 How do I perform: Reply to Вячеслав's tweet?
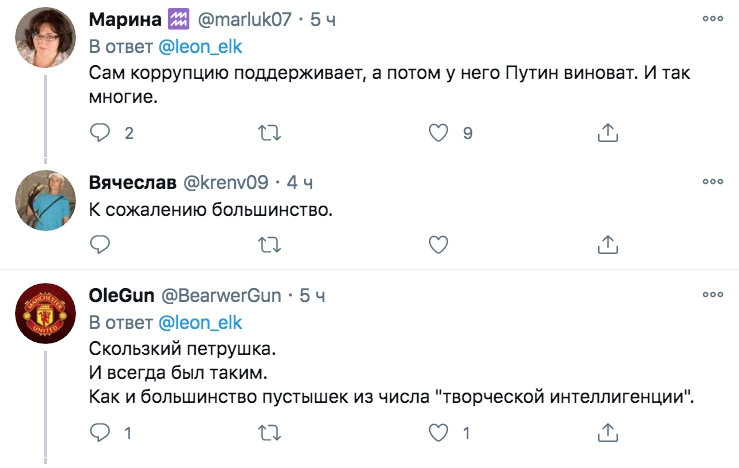pos(100,244)
